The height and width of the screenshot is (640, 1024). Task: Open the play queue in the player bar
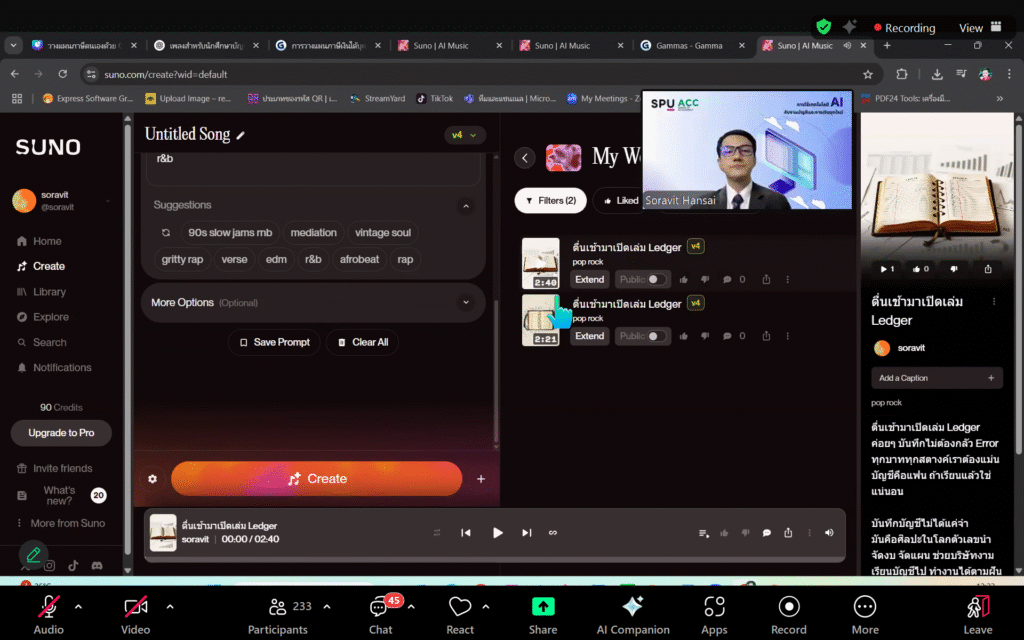coord(703,533)
